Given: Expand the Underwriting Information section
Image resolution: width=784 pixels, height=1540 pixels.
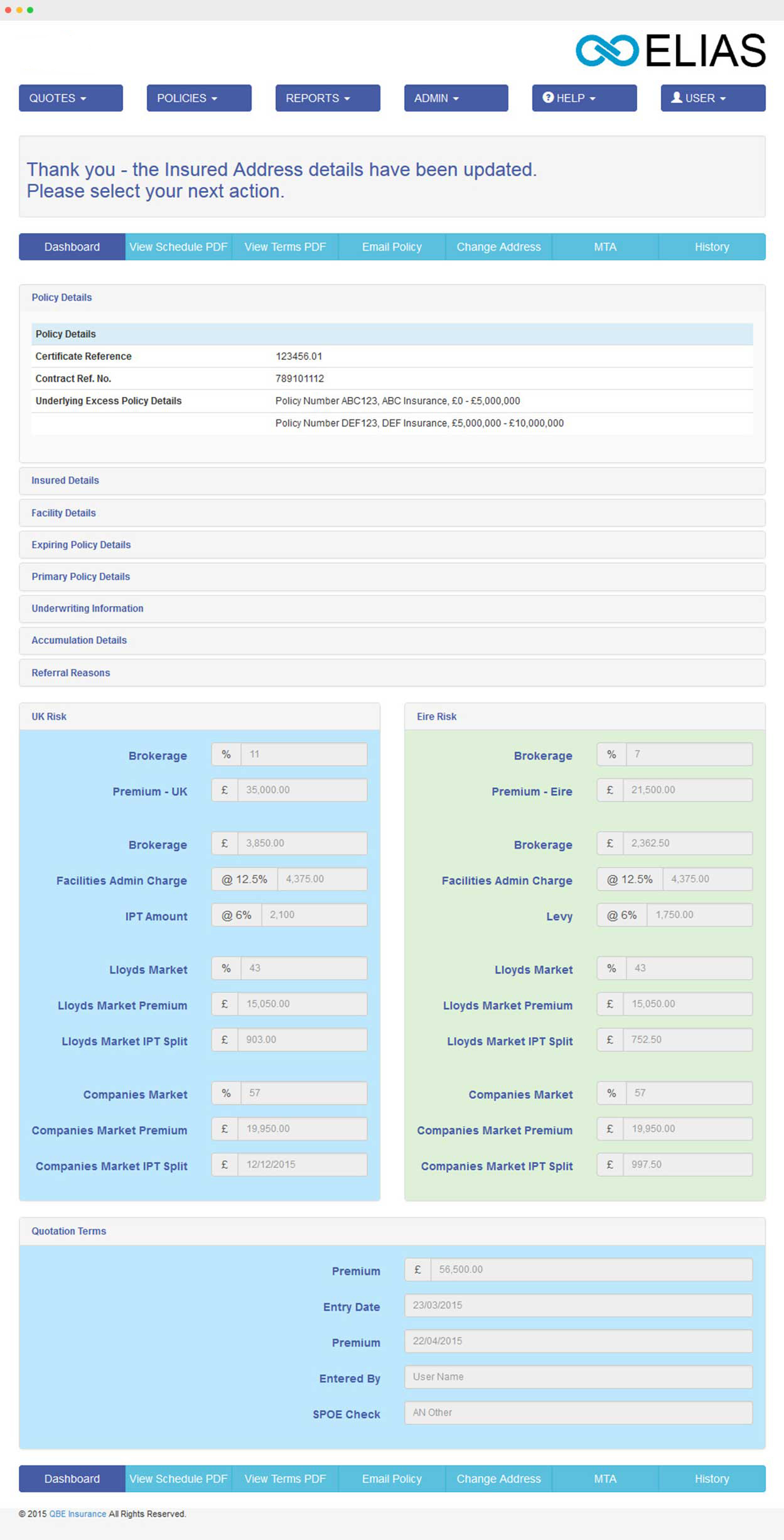Looking at the screenshot, I should tap(87, 609).
